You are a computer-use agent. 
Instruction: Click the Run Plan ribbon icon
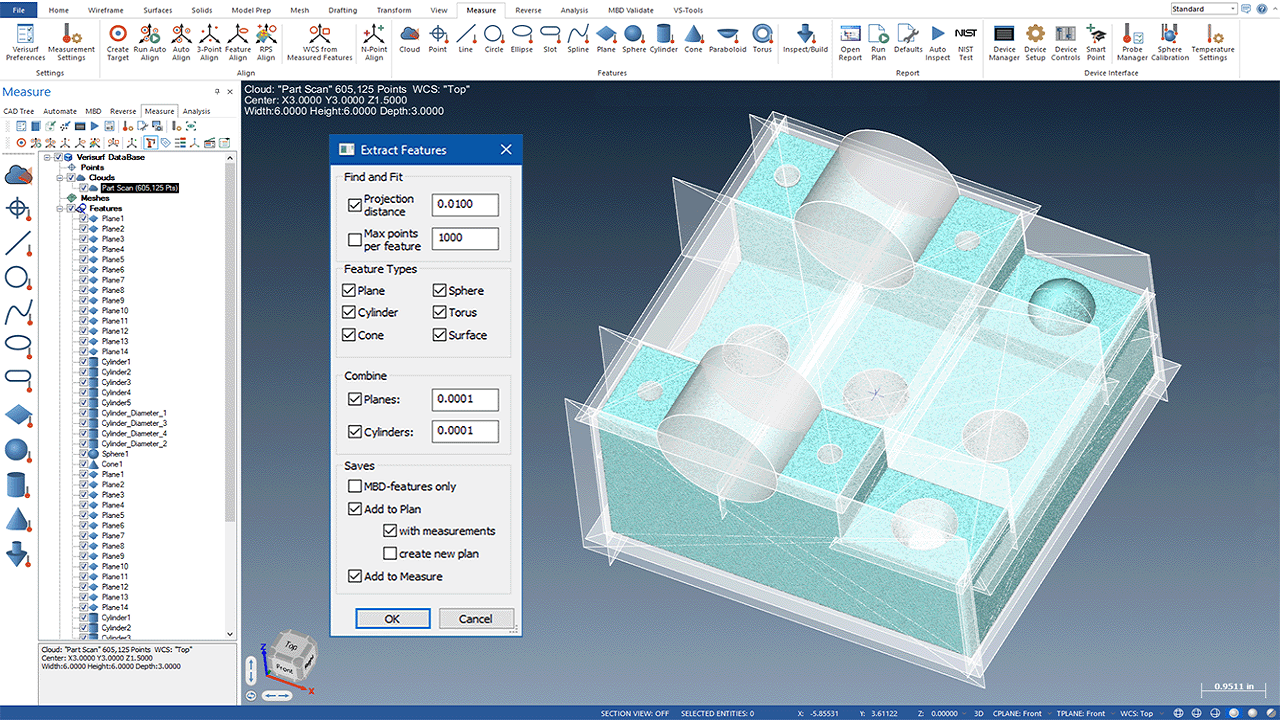[878, 42]
